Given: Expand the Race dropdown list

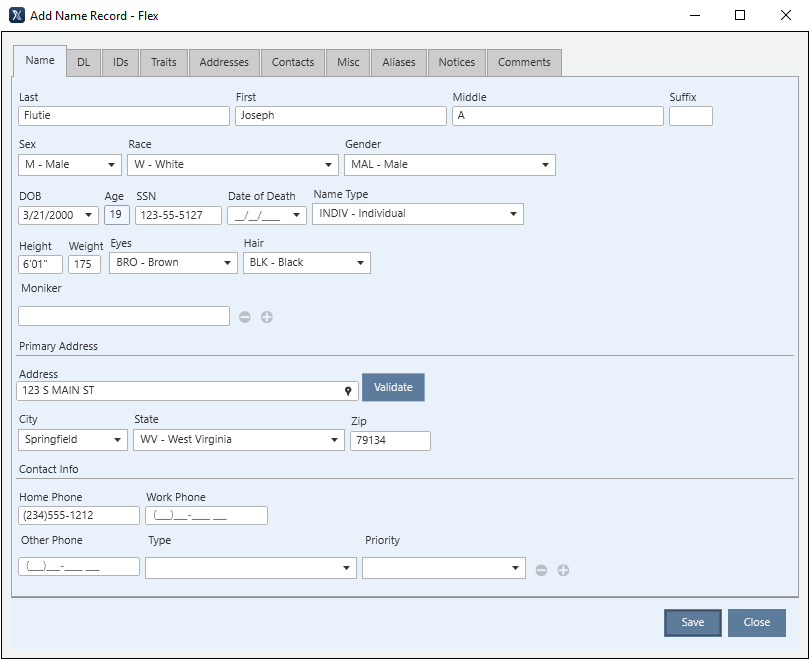Looking at the screenshot, I should click(233, 165).
